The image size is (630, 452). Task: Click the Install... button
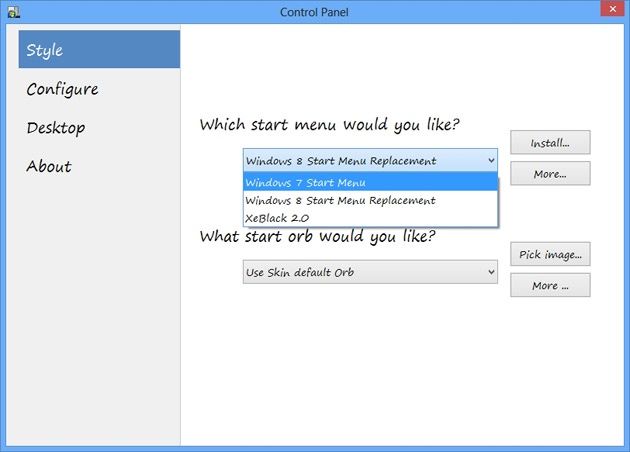(550, 143)
